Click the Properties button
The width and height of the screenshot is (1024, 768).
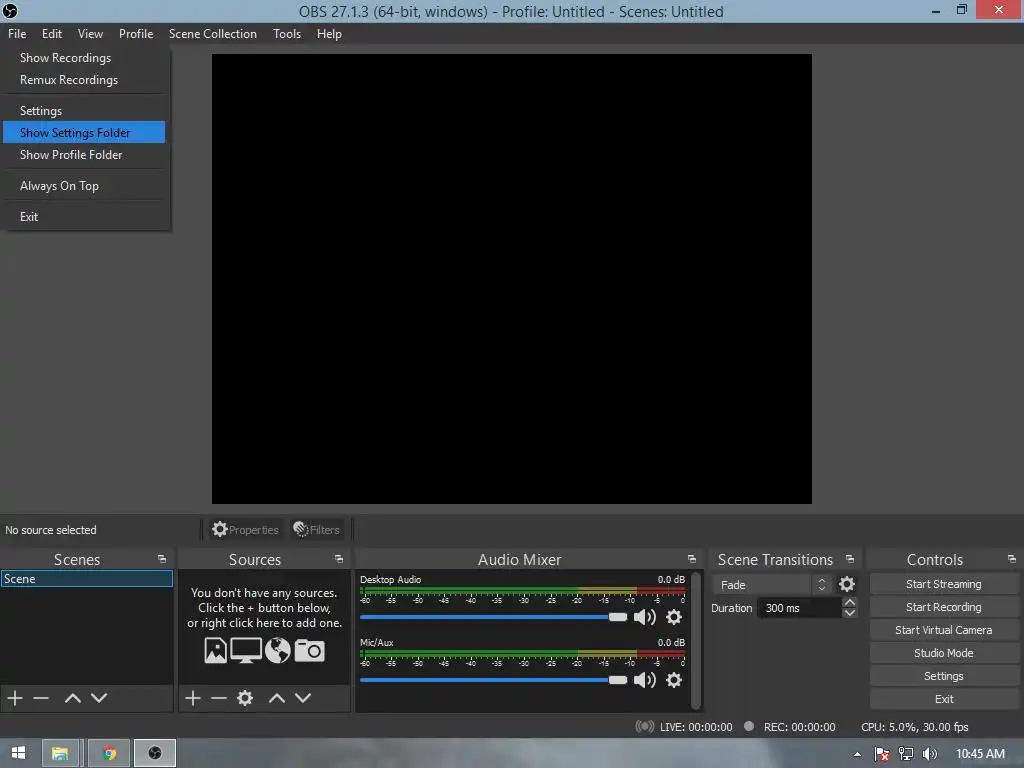click(x=246, y=530)
